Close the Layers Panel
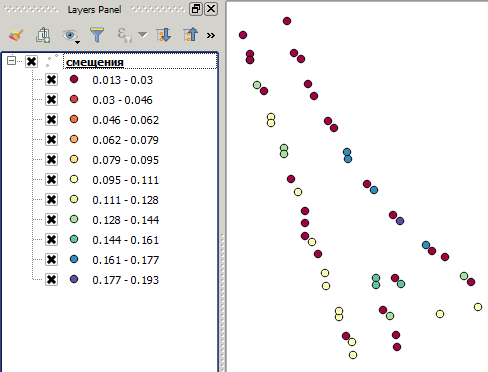This screenshot has height=372, width=488. pos(211,9)
